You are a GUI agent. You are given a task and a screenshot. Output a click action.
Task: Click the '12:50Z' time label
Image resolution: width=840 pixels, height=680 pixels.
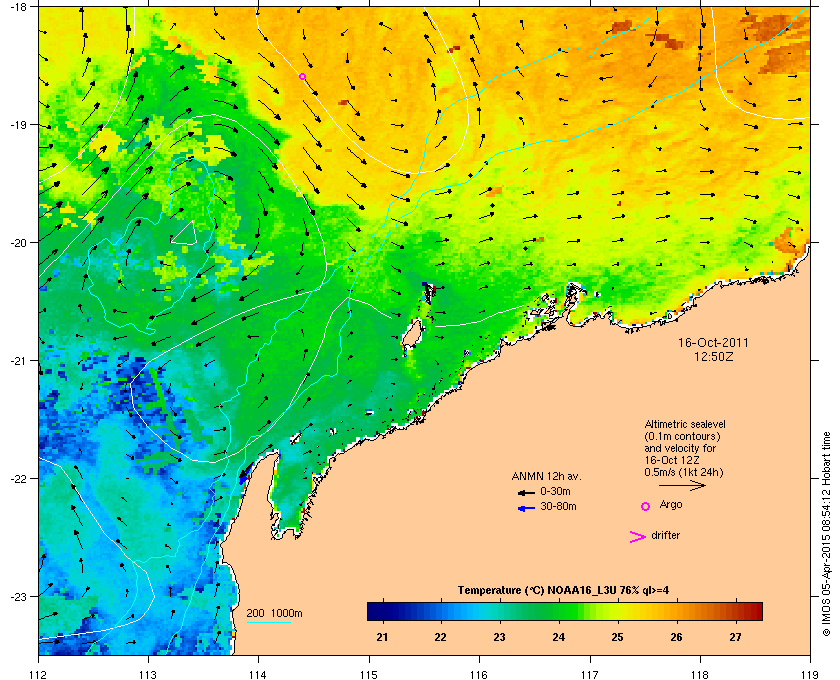pyautogui.click(x=713, y=356)
